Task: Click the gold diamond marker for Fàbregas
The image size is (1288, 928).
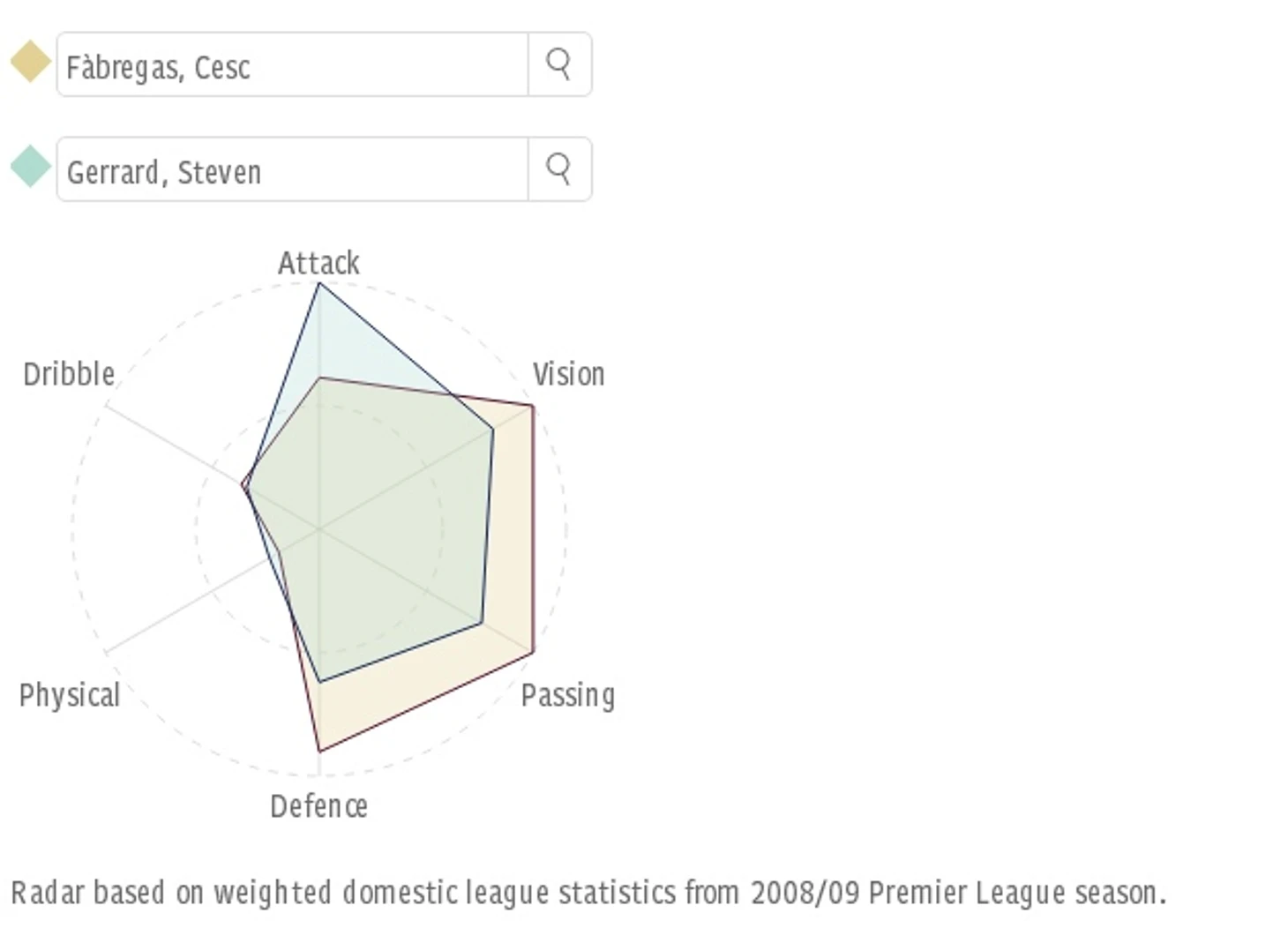Action: (x=30, y=62)
